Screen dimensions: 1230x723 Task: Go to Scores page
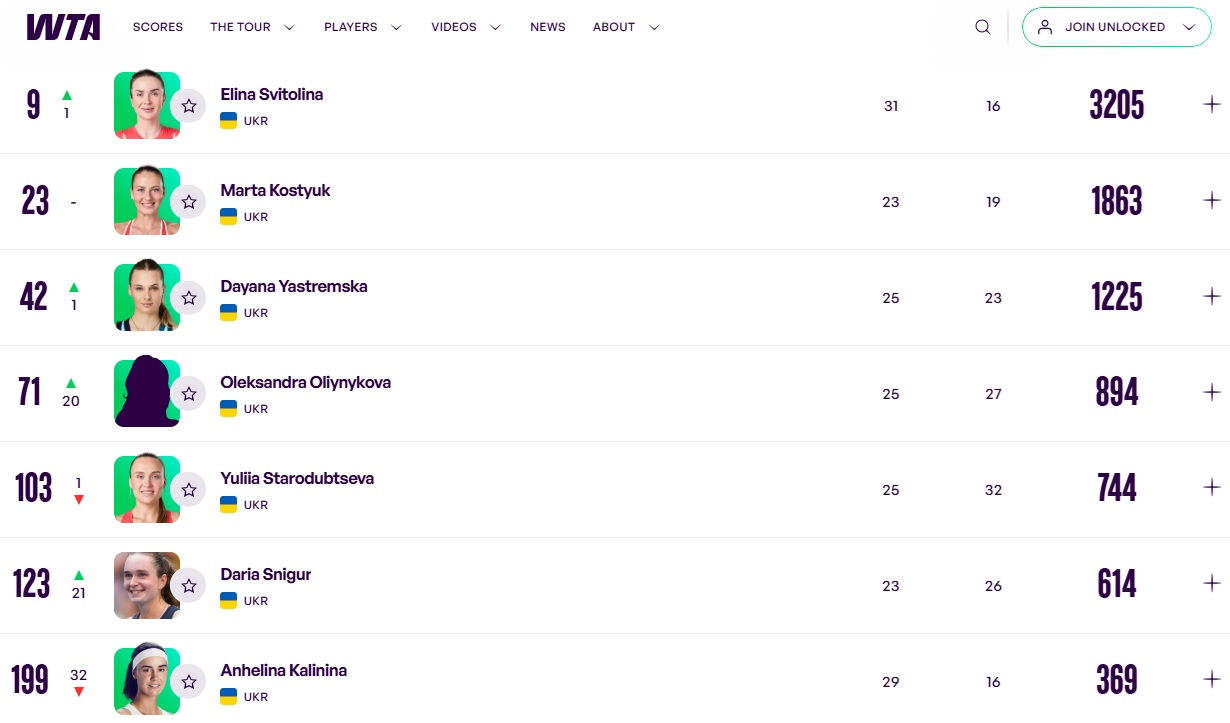click(158, 27)
